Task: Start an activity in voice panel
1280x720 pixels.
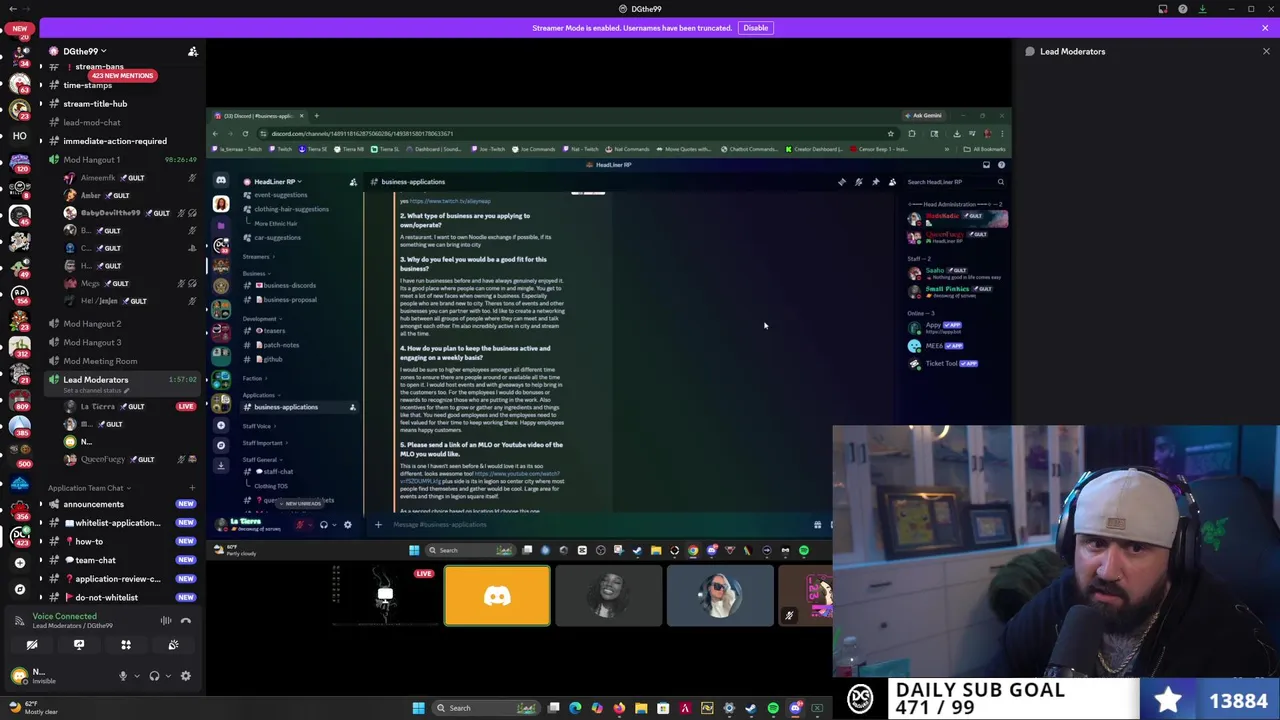Action: (126, 645)
